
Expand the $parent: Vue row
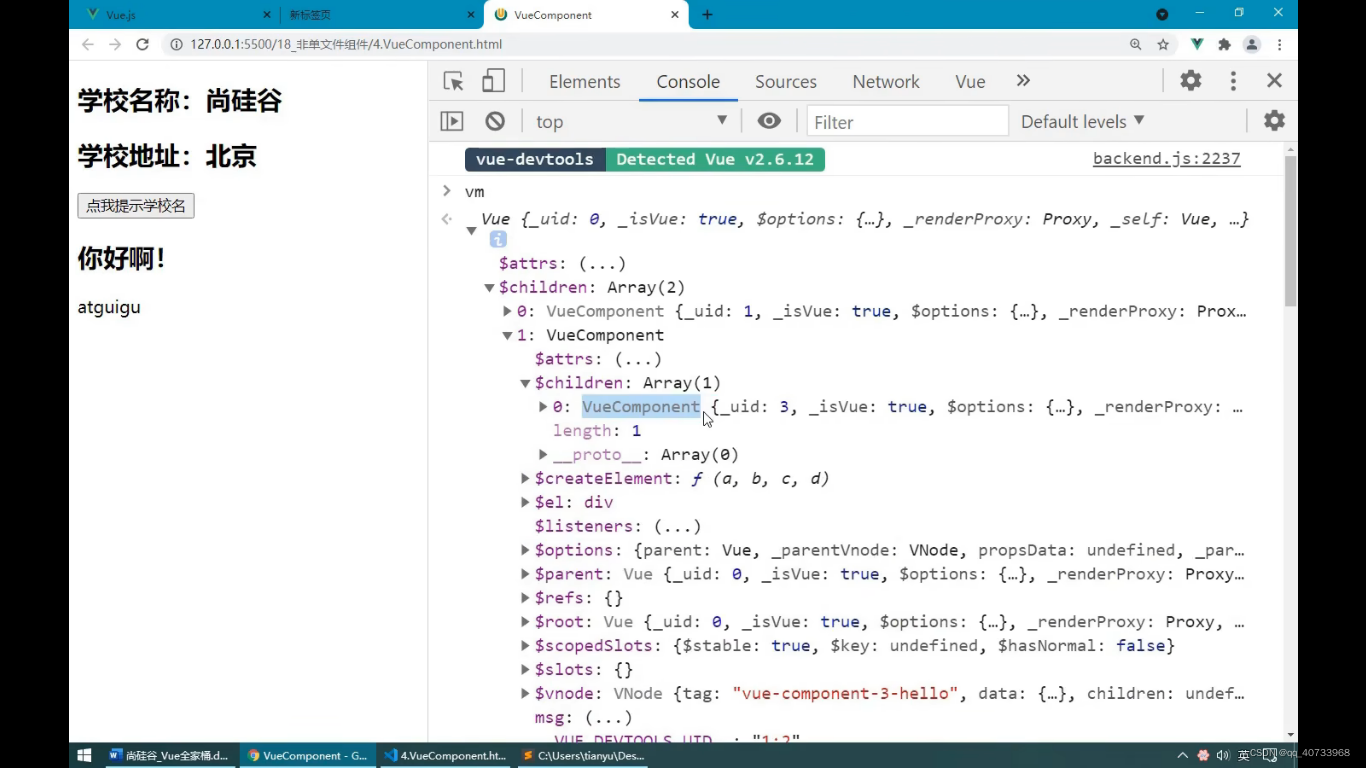coord(525,574)
